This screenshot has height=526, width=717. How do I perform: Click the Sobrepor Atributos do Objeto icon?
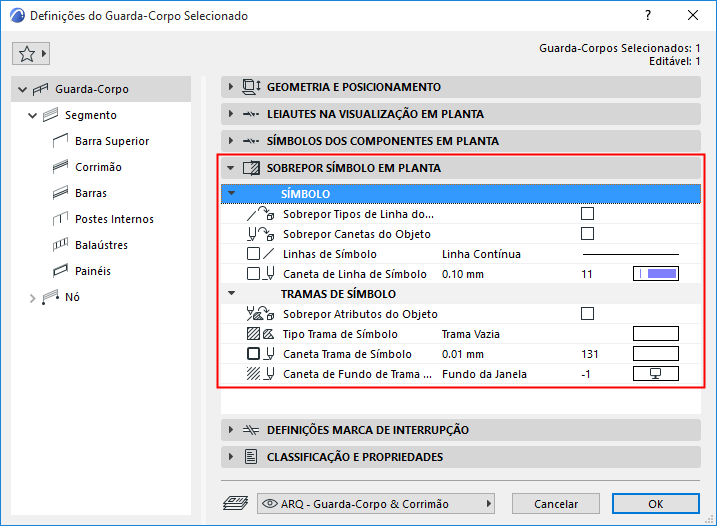pyautogui.click(x=260, y=314)
